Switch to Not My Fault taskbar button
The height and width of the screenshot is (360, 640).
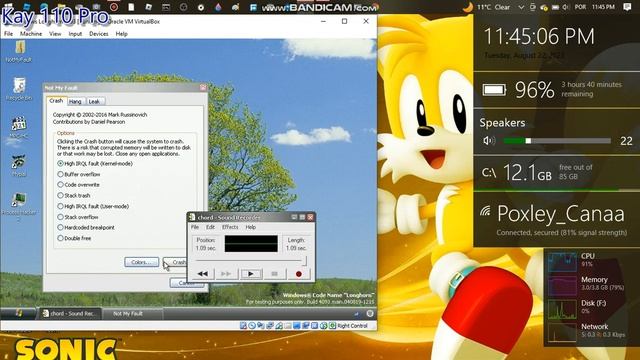pyautogui.click(x=132, y=313)
